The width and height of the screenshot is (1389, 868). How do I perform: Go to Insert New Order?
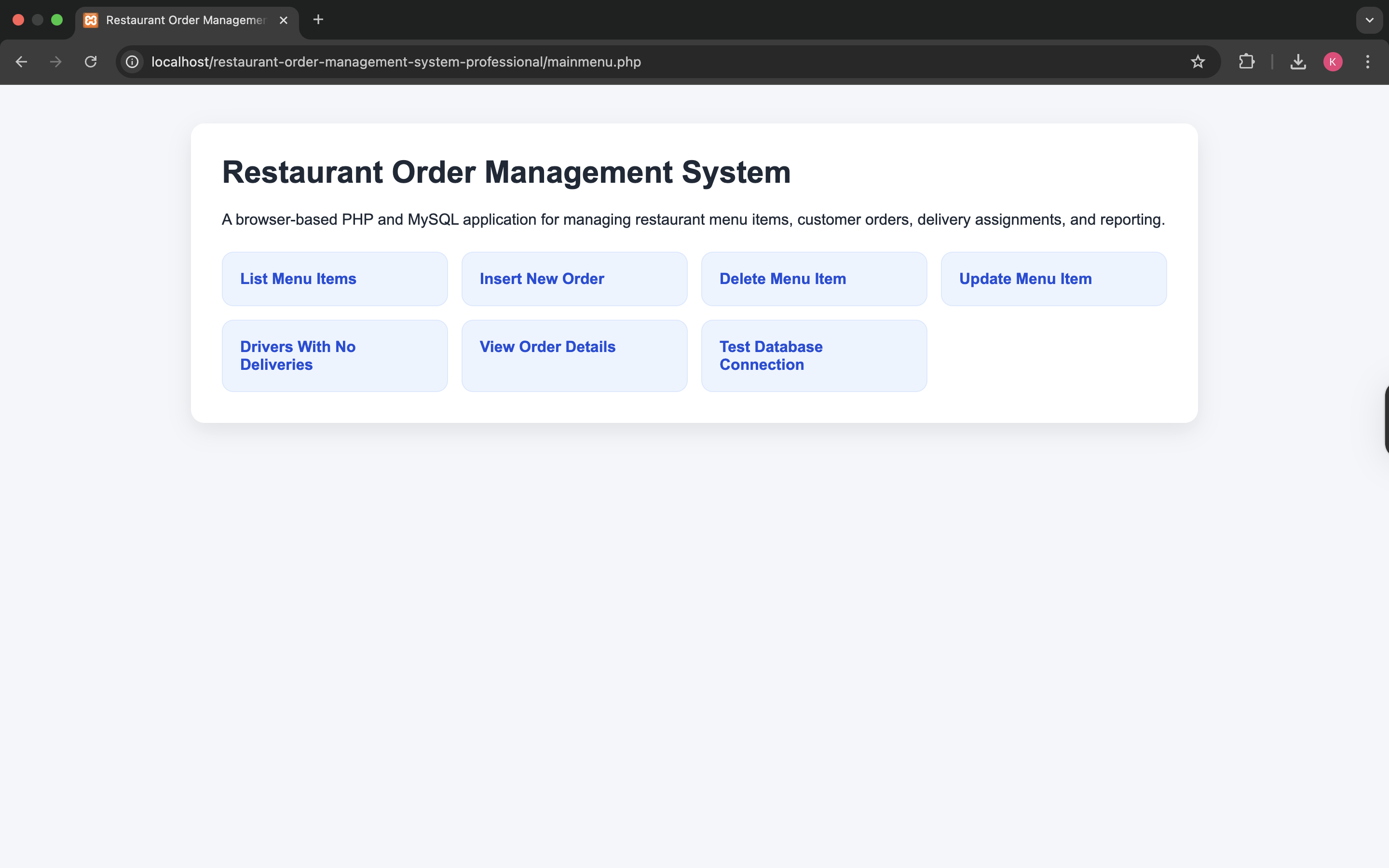(574, 279)
